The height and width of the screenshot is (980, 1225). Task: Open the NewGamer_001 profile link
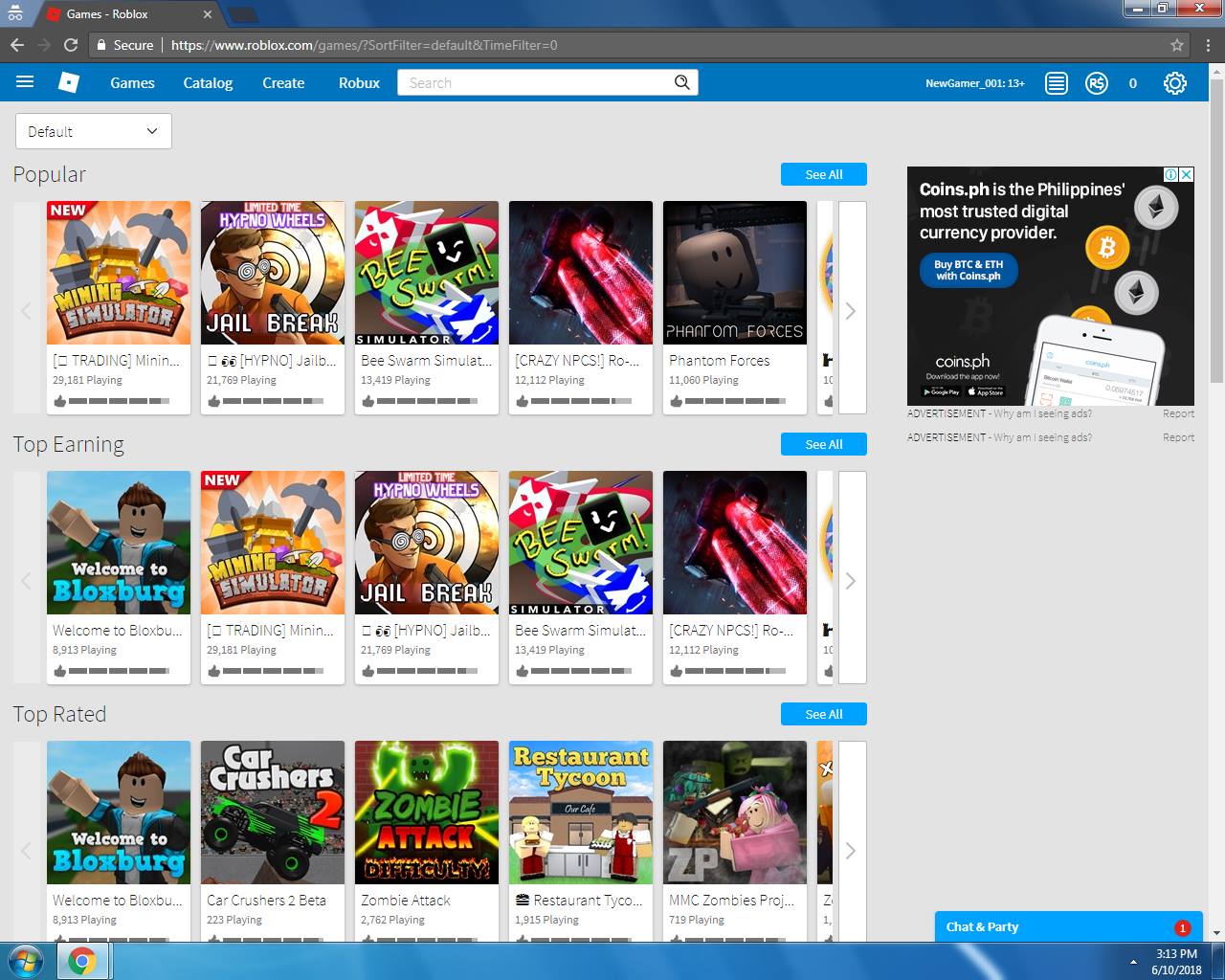[x=974, y=83]
